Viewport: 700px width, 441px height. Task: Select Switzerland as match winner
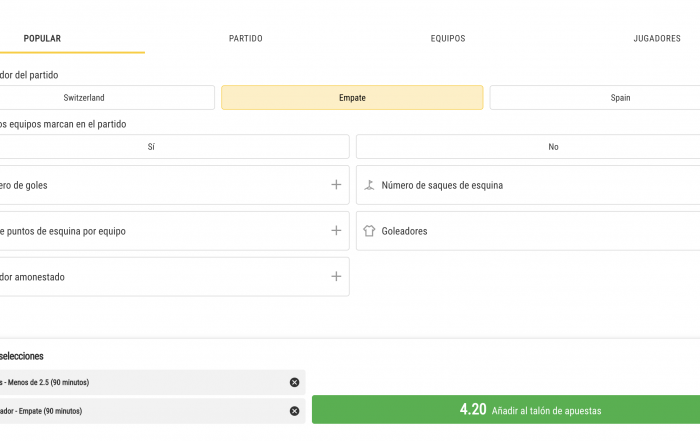106,98
